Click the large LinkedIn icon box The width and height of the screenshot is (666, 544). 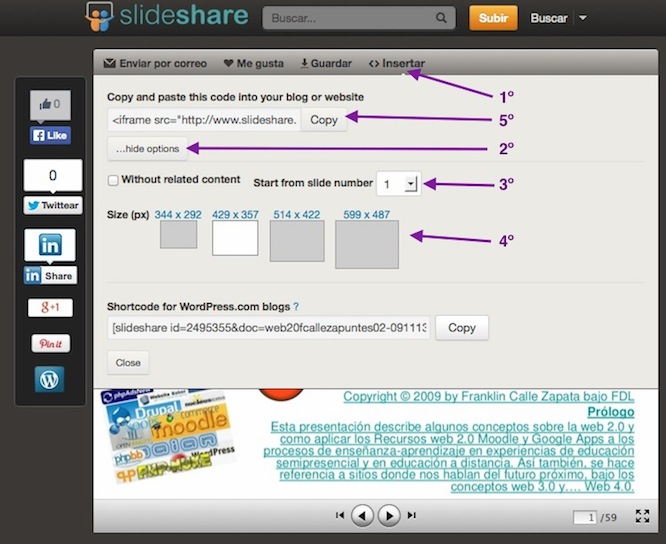coord(50,245)
